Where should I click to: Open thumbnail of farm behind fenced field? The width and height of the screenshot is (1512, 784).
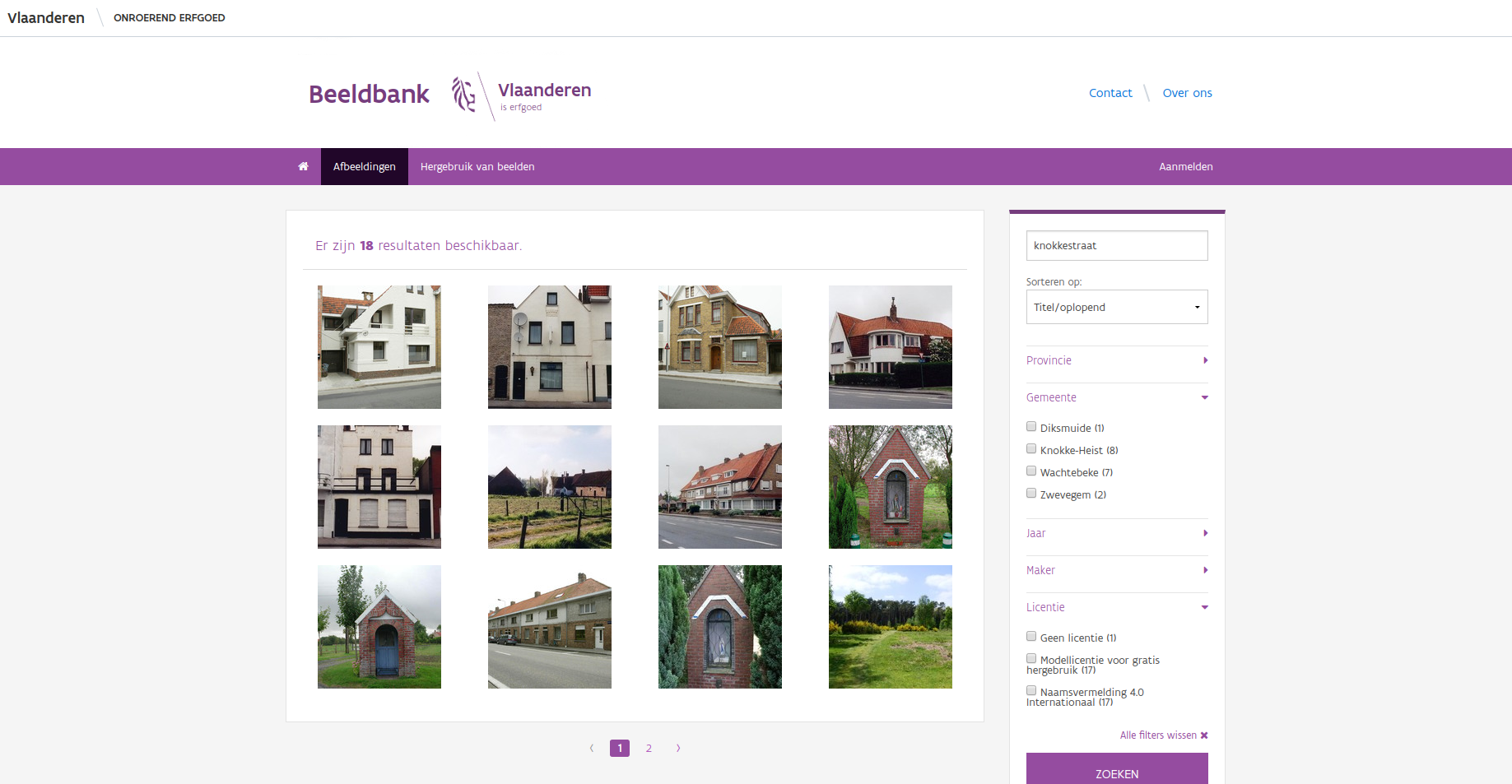point(550,487)
